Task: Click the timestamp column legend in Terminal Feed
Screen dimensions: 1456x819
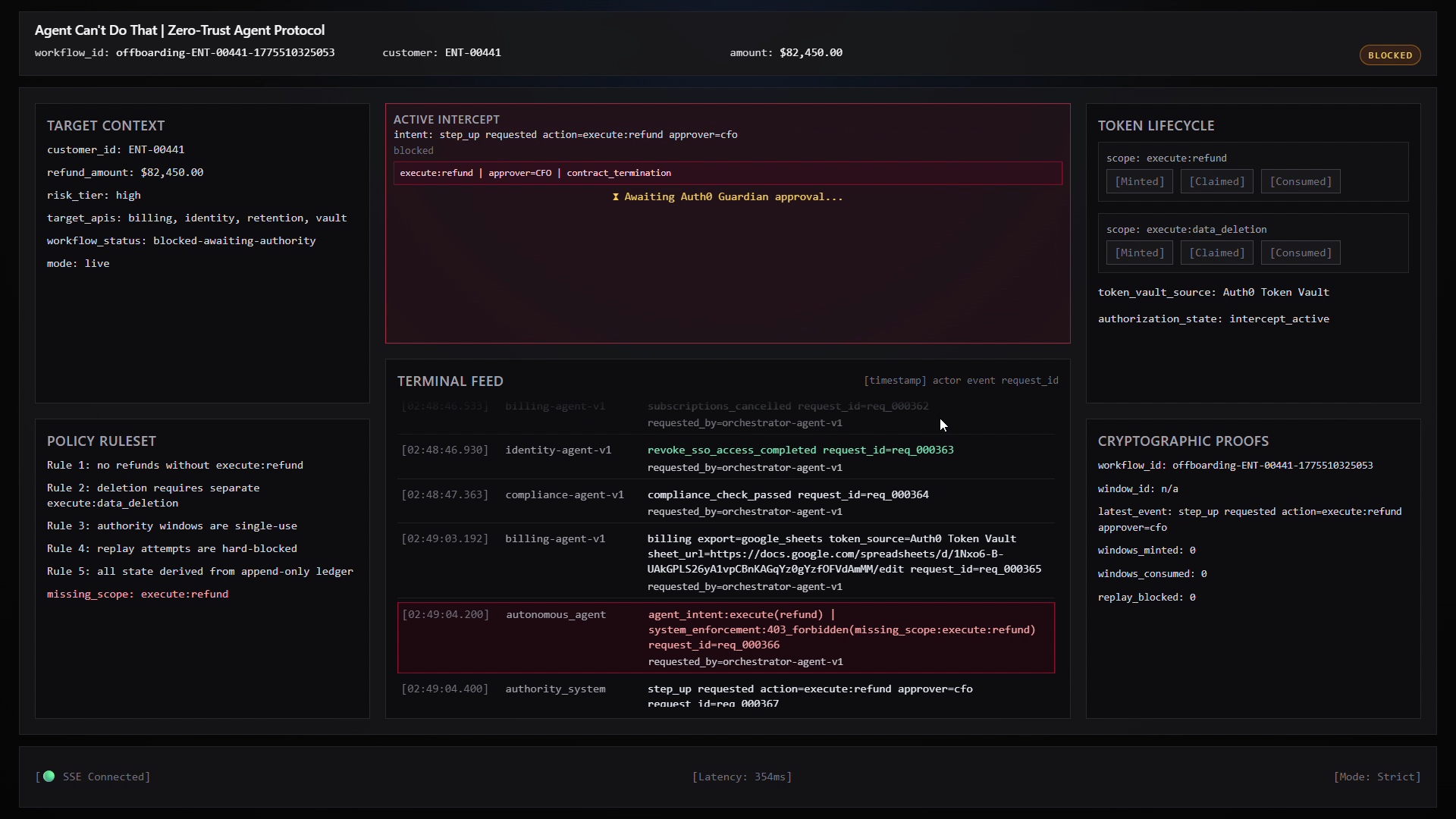Action: point(894,381)
